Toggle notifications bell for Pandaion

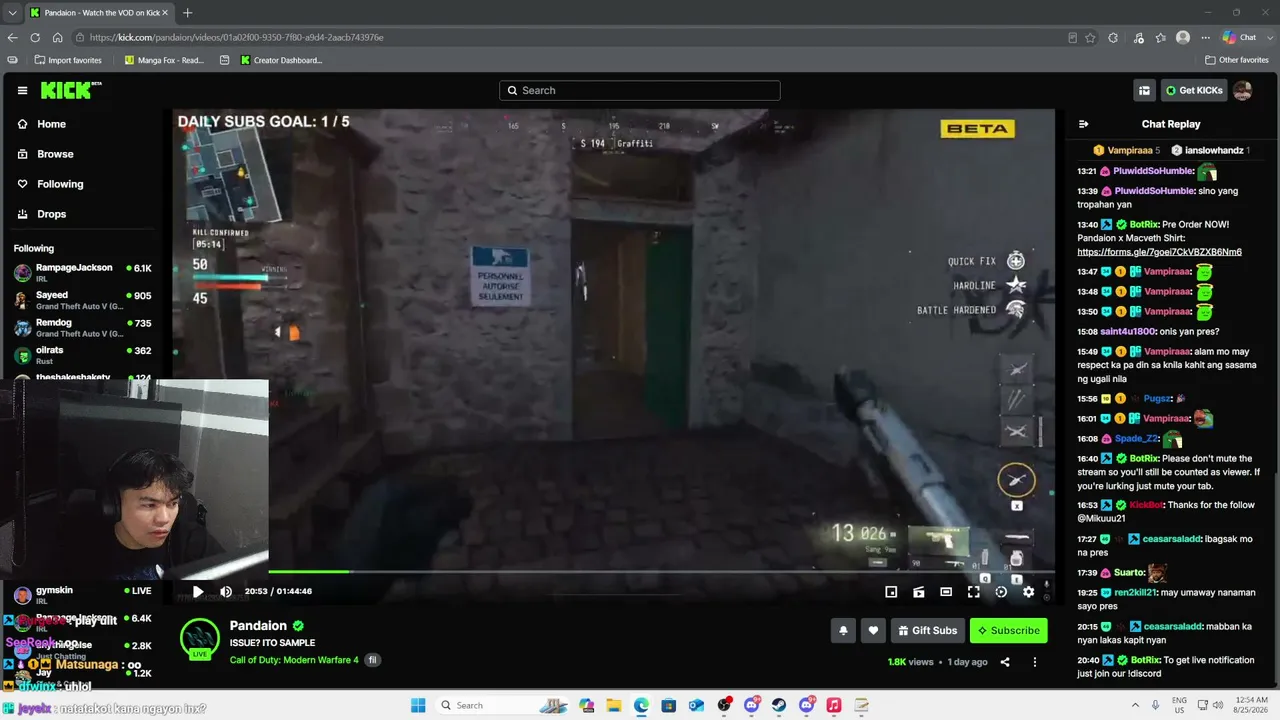click(x=843, y=630)
